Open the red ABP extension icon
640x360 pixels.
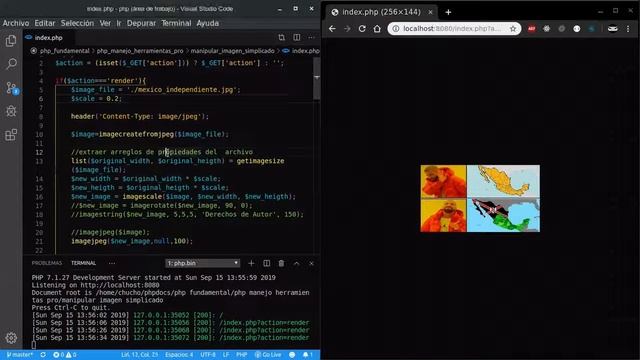click(531, 29)
